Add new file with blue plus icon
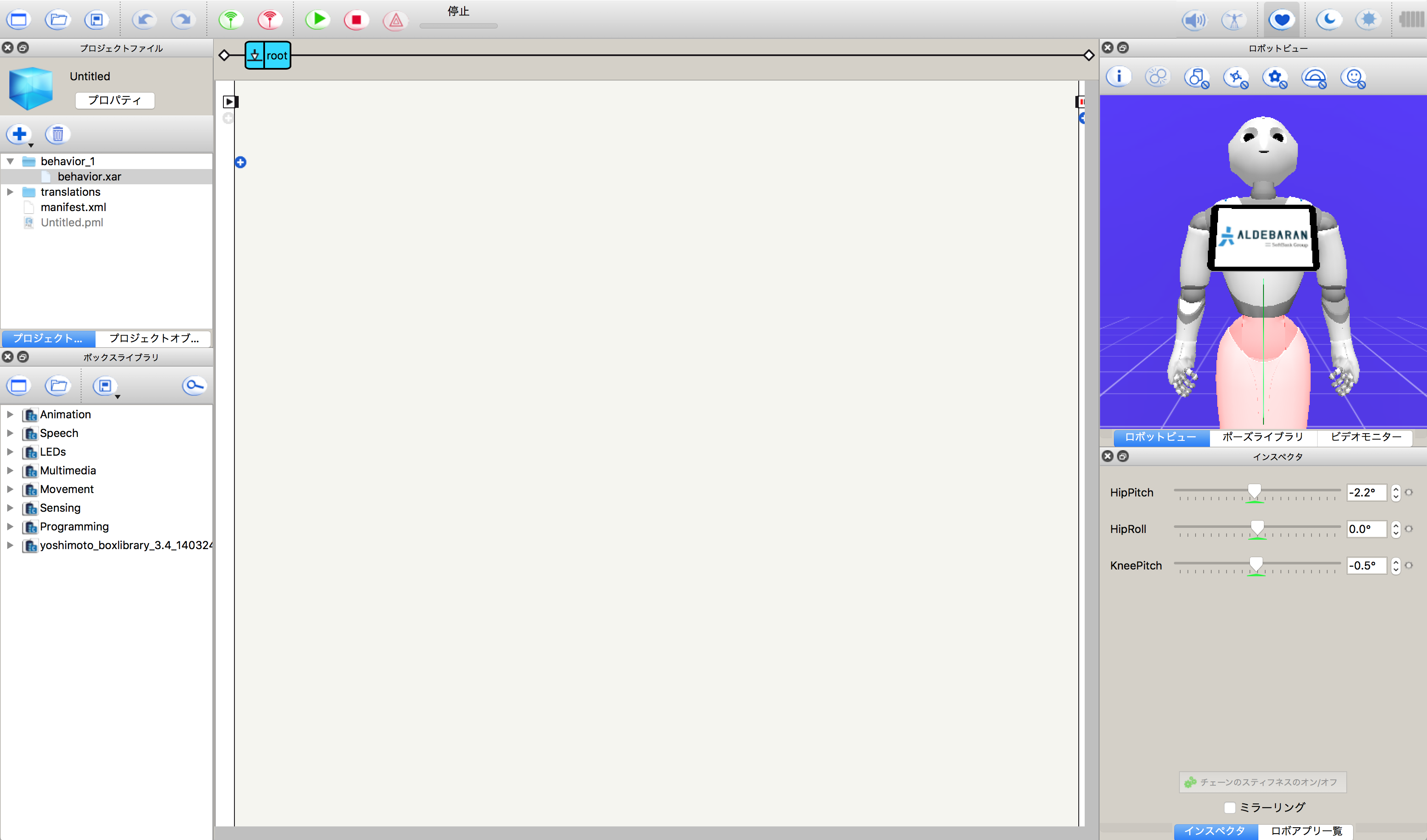 19,134
